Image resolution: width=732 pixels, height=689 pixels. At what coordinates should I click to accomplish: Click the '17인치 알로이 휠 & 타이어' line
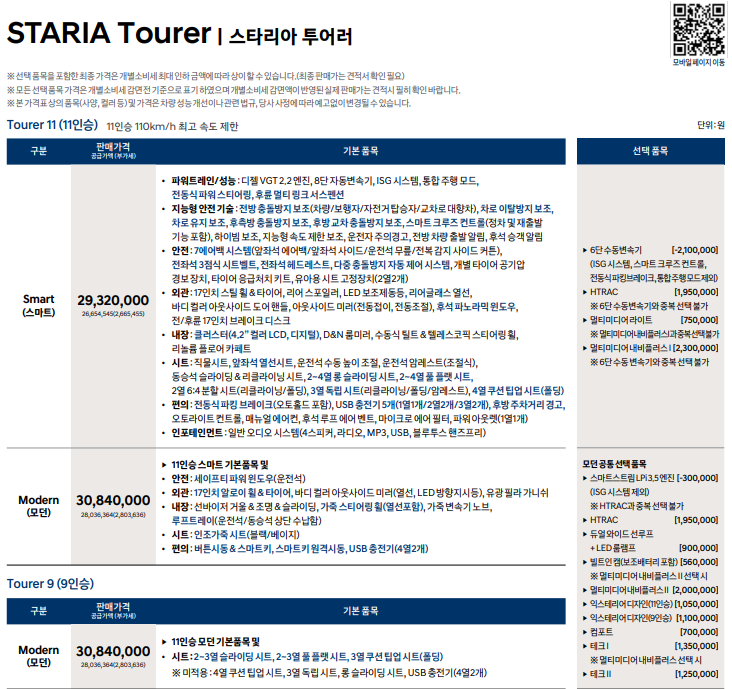(x=360, y=493)
